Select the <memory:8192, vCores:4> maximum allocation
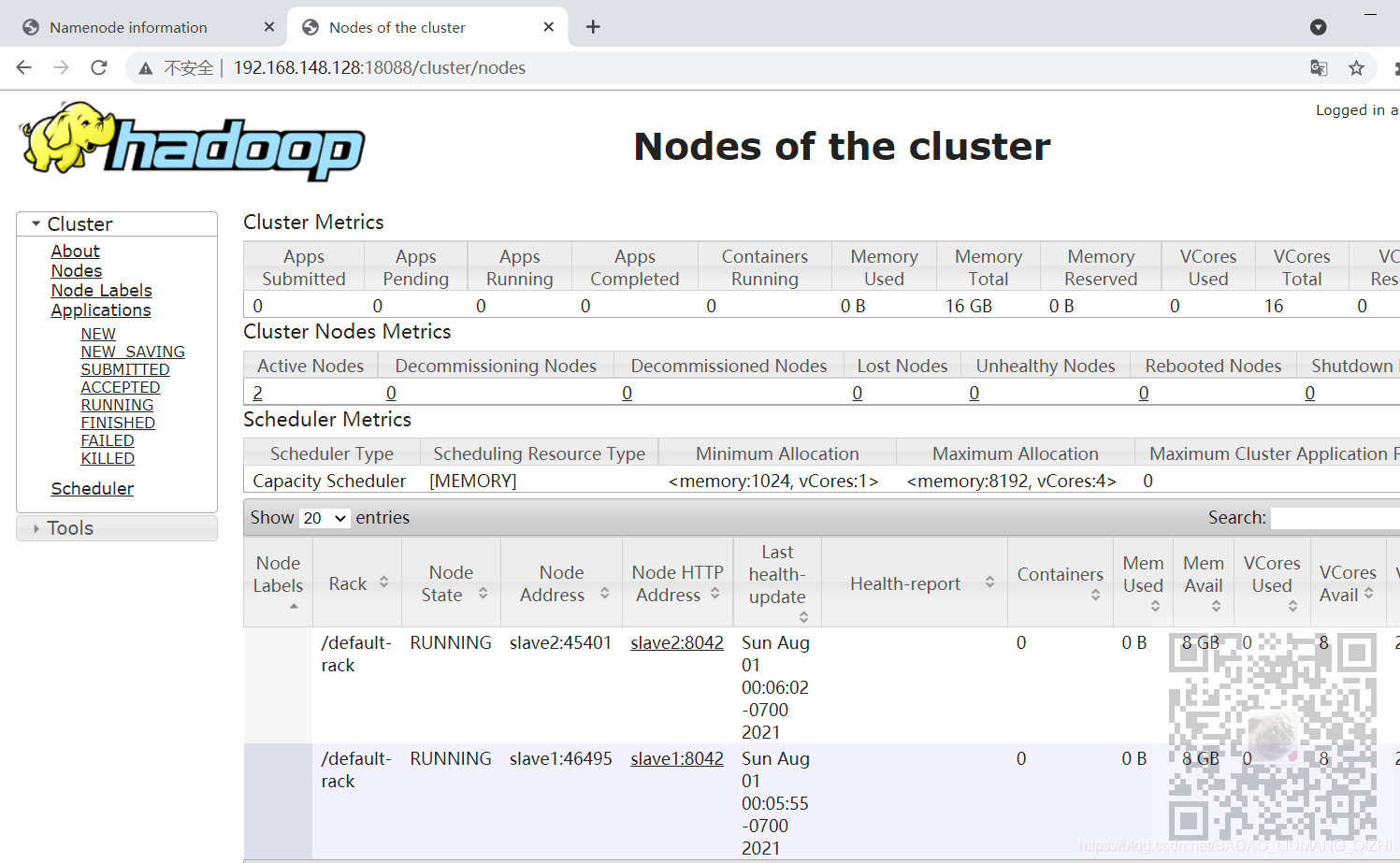Viewport: 1400px width, 863px height. click(1011, 482)
